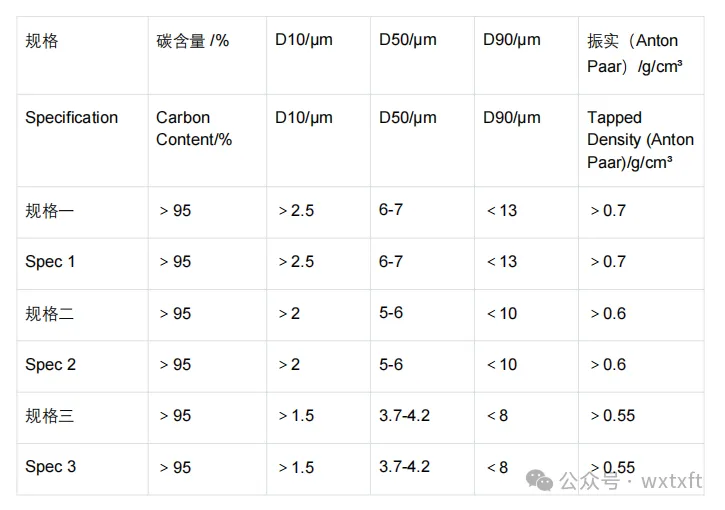Click the "Carbon Content/%" header cell

tap(194, 128)
